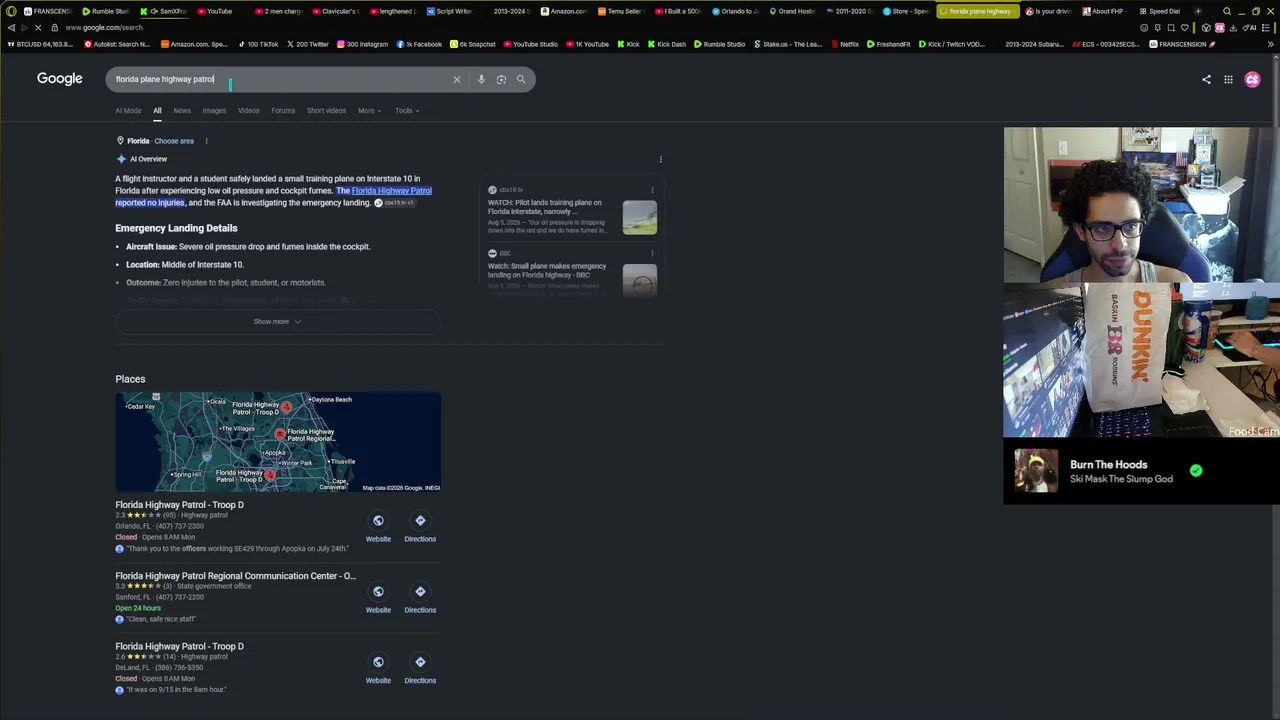Image resolution: width=1280 pixels, height=720 pixels.
Task: Switch to the Grand Hostel browser tab
Action: (792, 11)
